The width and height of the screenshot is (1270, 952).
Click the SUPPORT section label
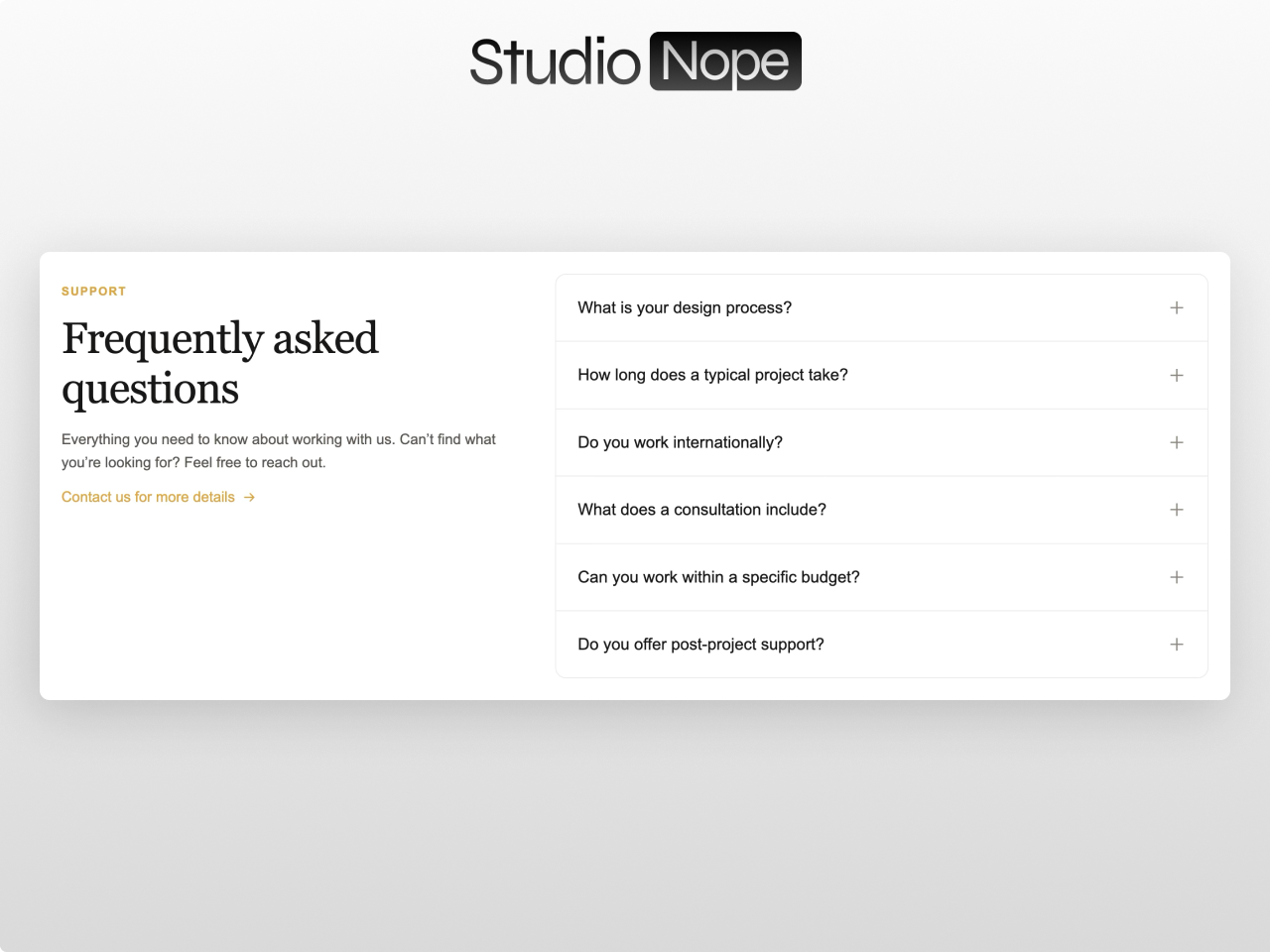94,291
